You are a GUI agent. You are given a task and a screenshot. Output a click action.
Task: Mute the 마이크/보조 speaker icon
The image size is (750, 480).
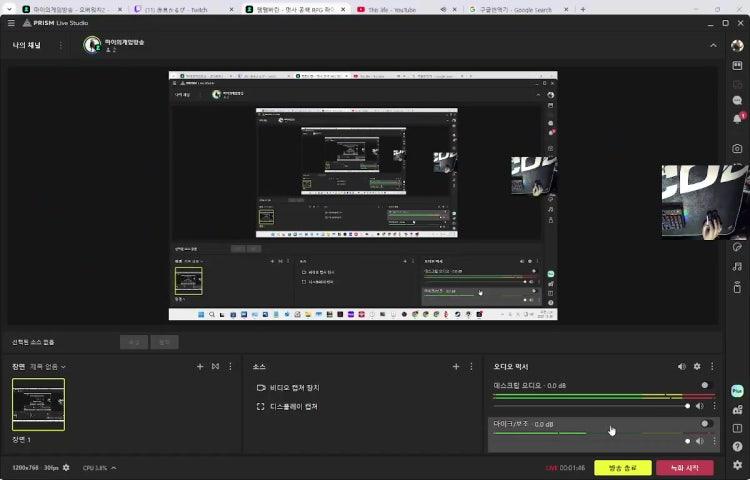coord(699,441)
